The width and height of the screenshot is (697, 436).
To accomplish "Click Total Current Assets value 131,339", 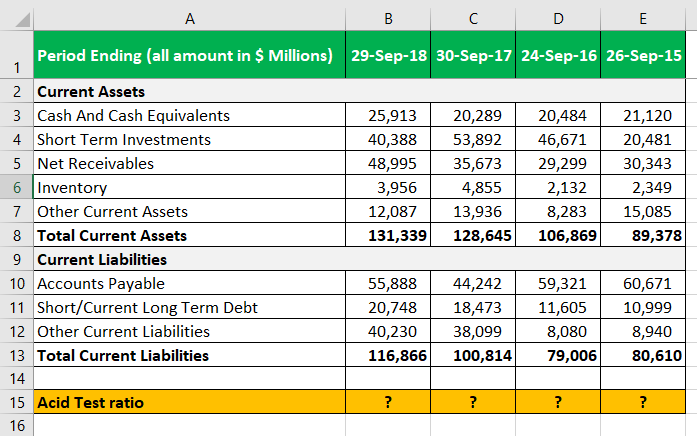I will tap(388, 235).
